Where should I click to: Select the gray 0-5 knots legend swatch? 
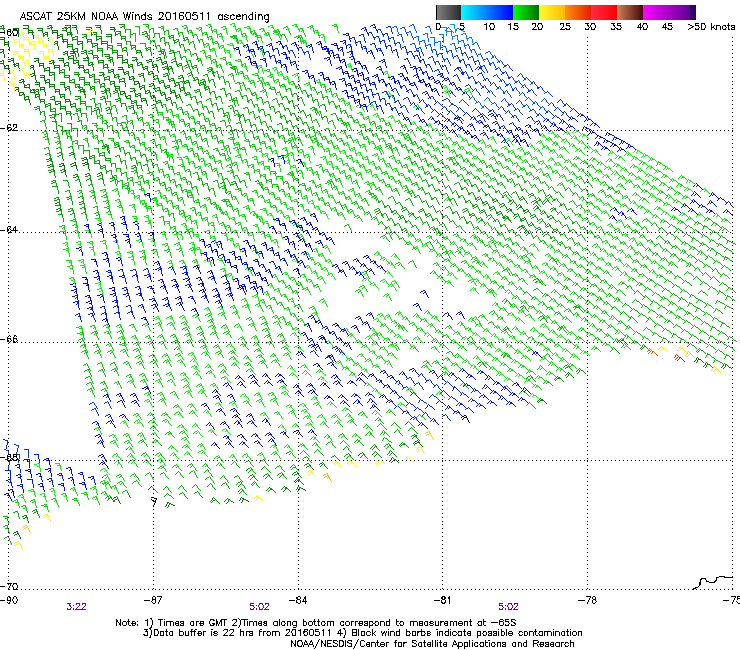(448, 12)
